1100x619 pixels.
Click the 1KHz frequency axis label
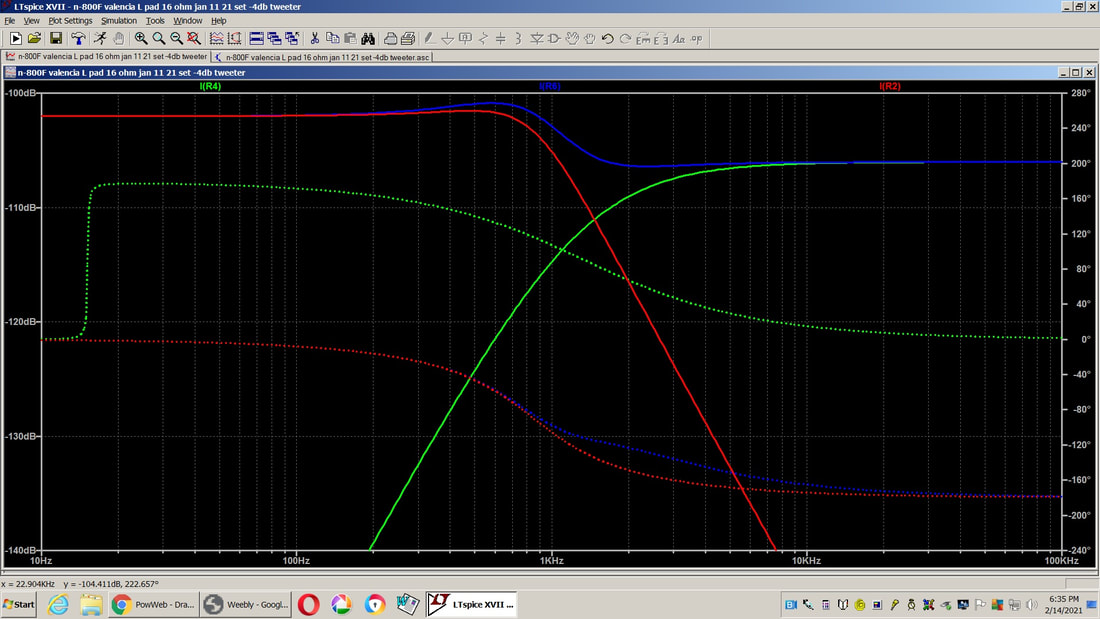(x=551, y=561)
